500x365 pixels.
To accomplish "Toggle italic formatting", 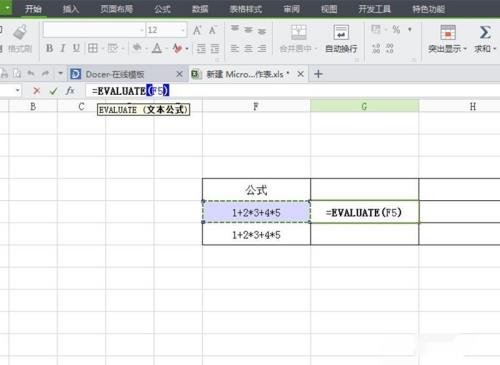I will [x=63, y=49].
